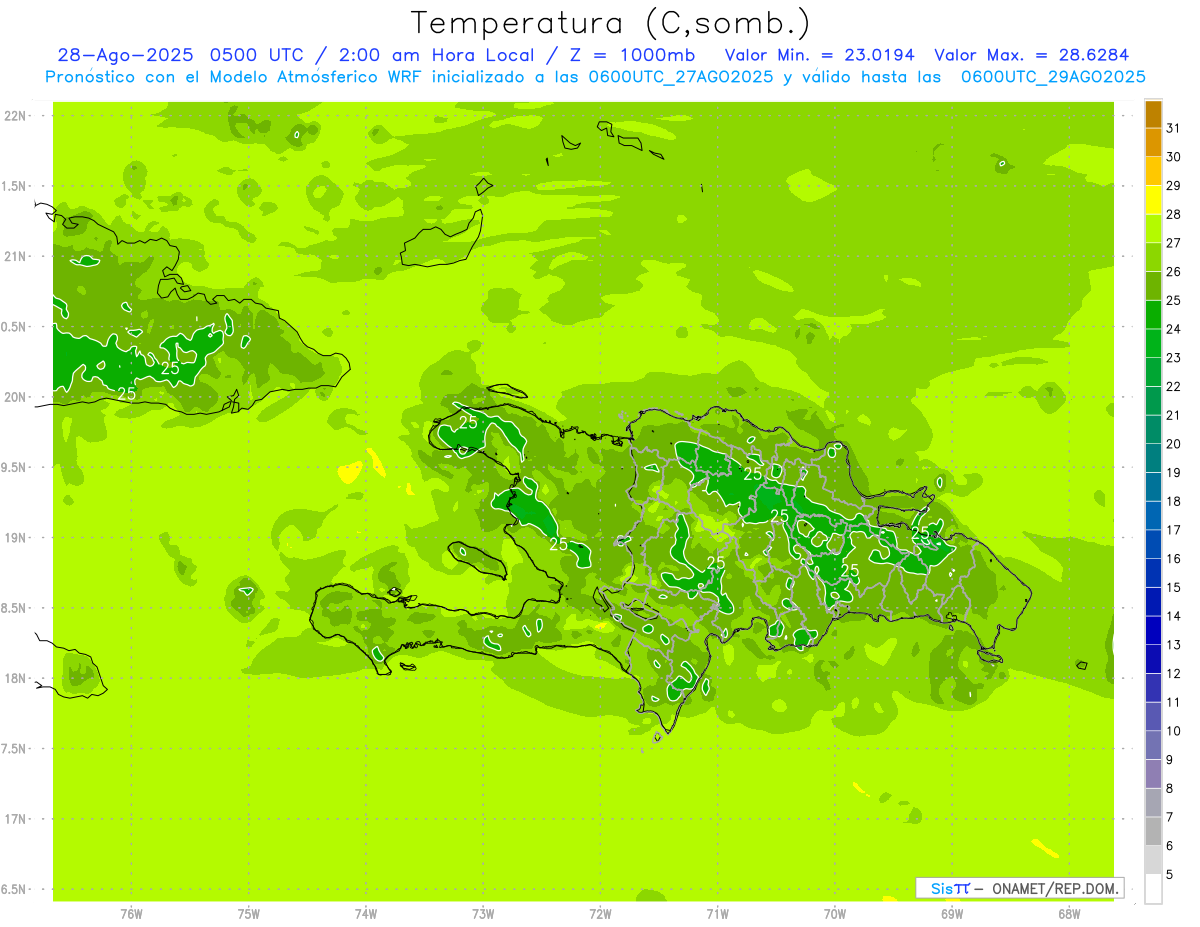This screenshot has height=927, width=1200.
Task: Click the "Valor Min. = 23.0194" readout
Action: [x=819, y=55]
